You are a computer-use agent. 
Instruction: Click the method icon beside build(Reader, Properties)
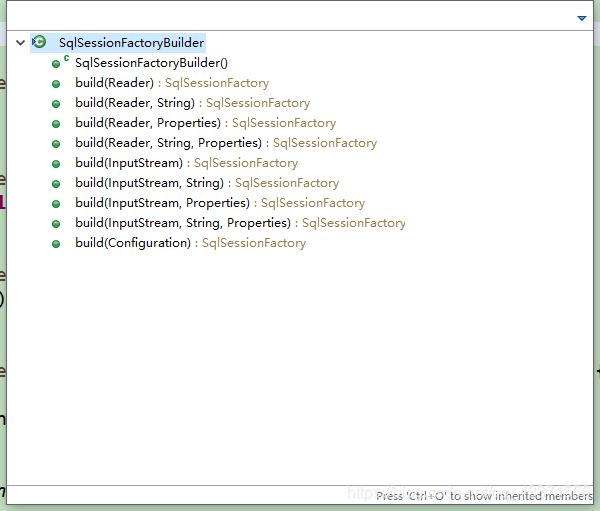click(56, 124)
